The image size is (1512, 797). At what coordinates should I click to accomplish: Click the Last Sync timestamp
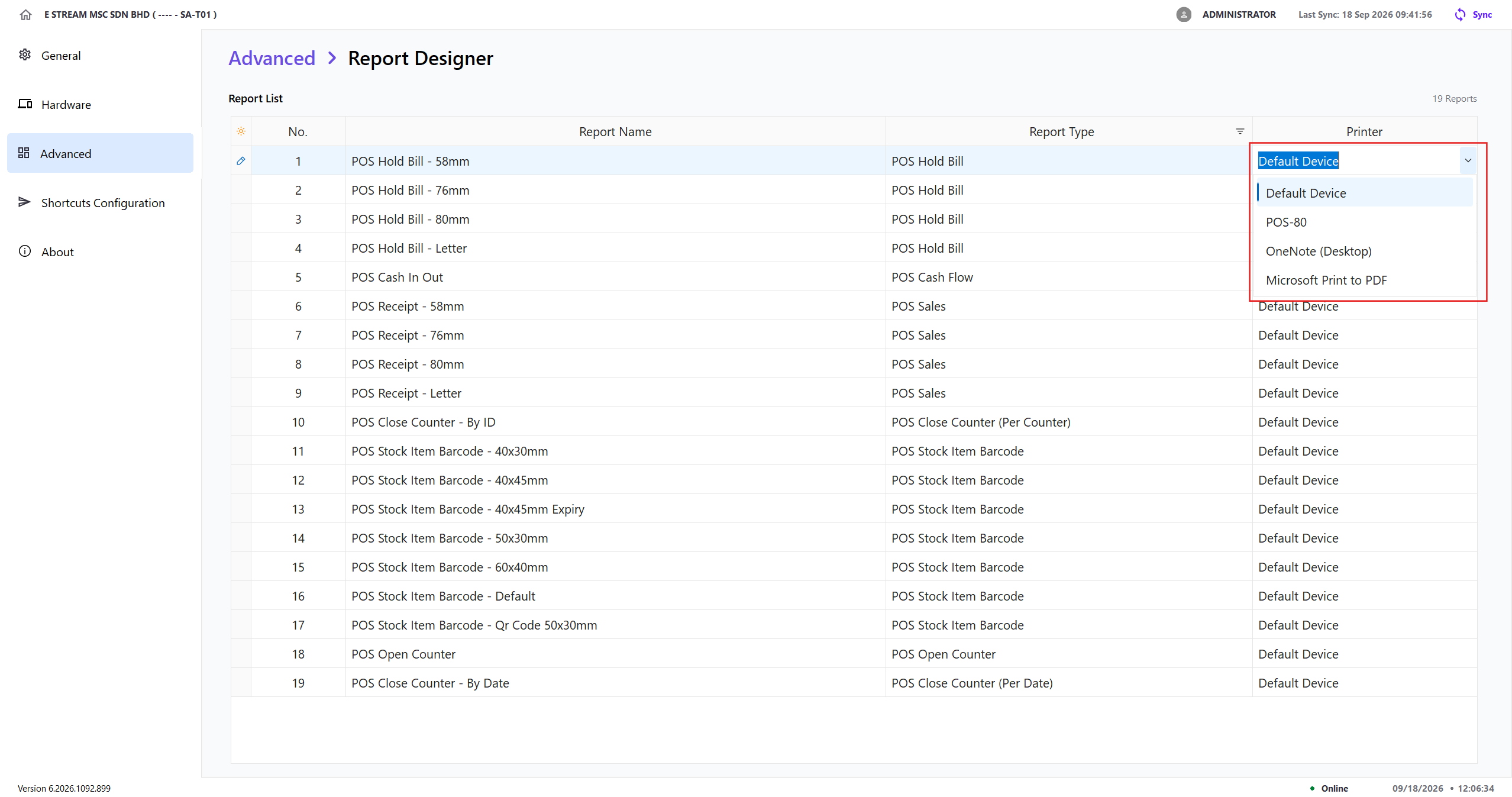(1365, 15)
